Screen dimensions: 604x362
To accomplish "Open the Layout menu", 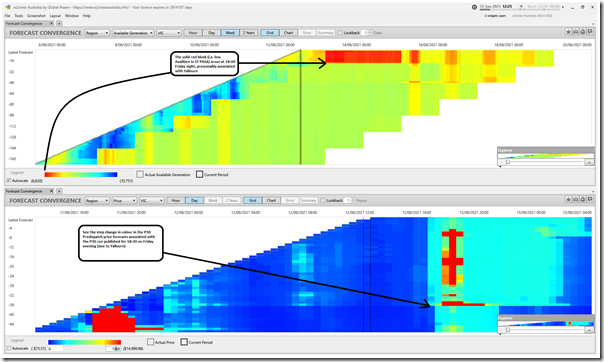I will pyautogui.click(x=55, y=16).
